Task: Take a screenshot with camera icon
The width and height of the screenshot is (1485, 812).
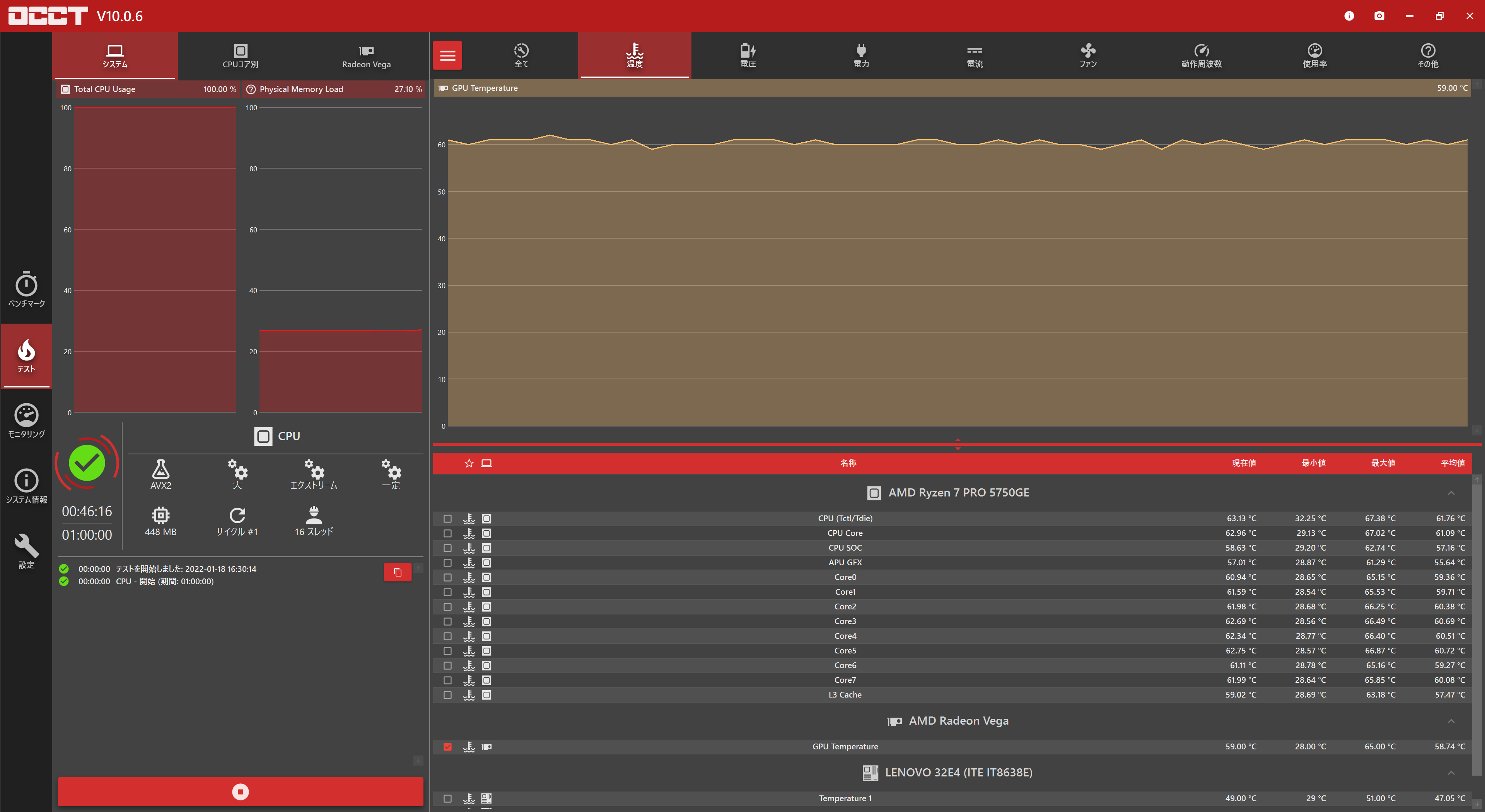Action: pos(1379,15)
